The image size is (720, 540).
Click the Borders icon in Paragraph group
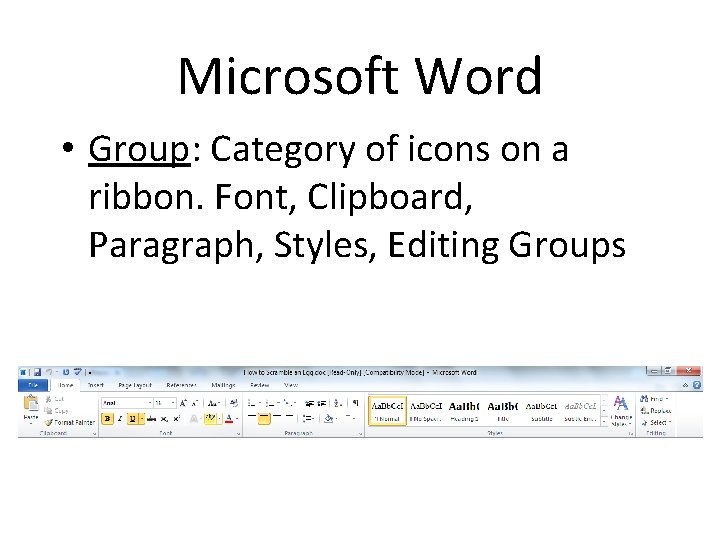point(349,417)
